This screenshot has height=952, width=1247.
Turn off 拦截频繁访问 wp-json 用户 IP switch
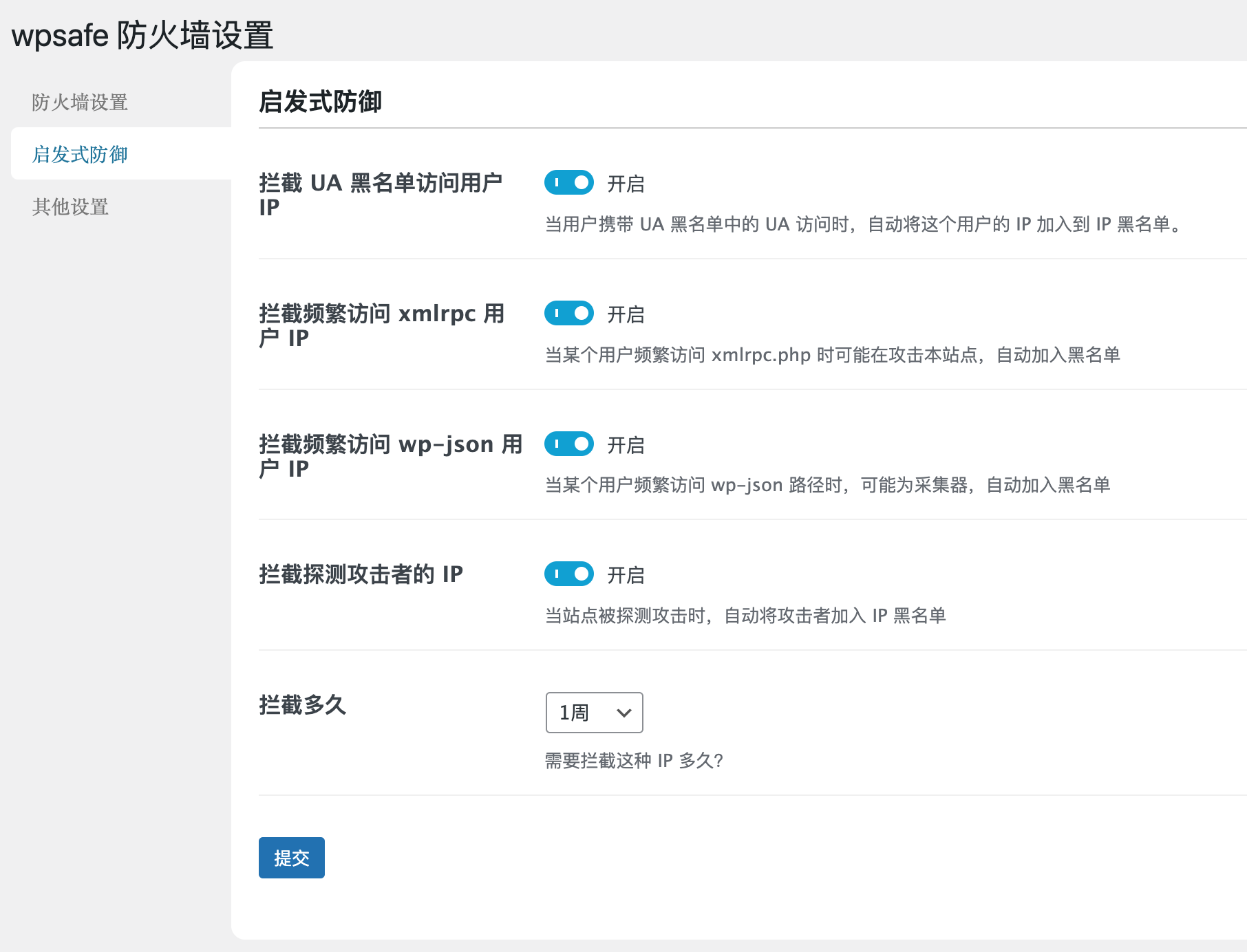(569, 444)
